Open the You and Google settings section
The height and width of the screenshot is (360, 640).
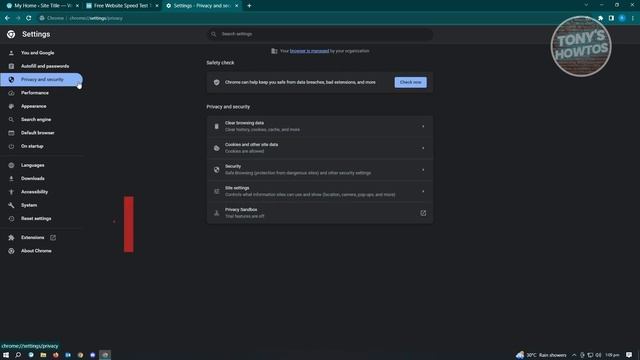tap(38, 53)
